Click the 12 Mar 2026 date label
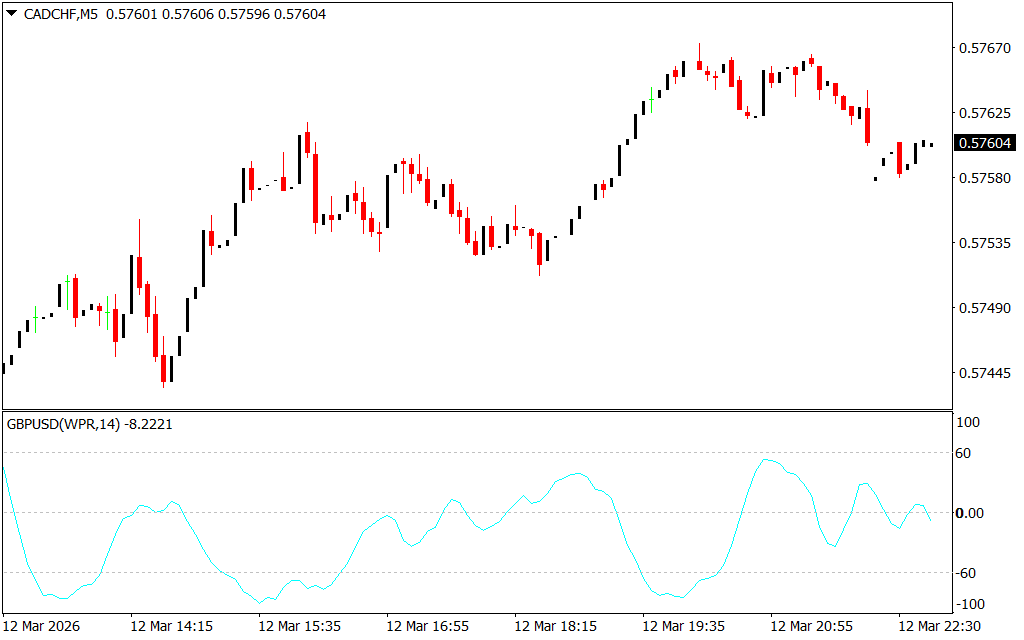The height and width of the screenshot is (640, 1024). (x=43, y=626)
